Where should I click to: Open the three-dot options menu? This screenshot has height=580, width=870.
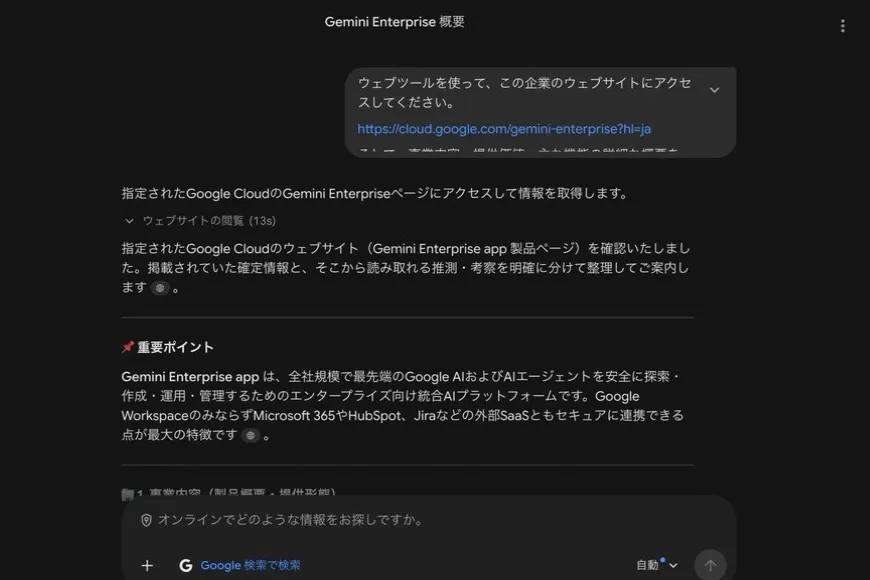pos(842,26)
